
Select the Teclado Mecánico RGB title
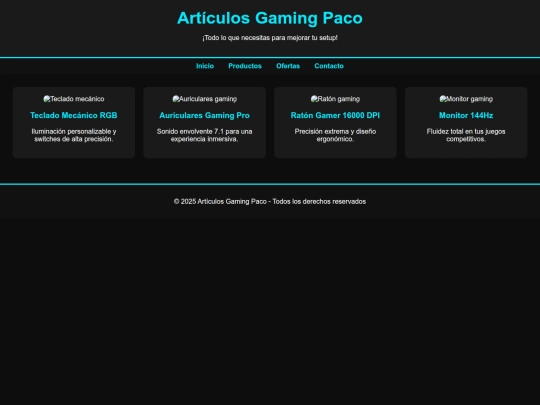(x=74, y=115)
